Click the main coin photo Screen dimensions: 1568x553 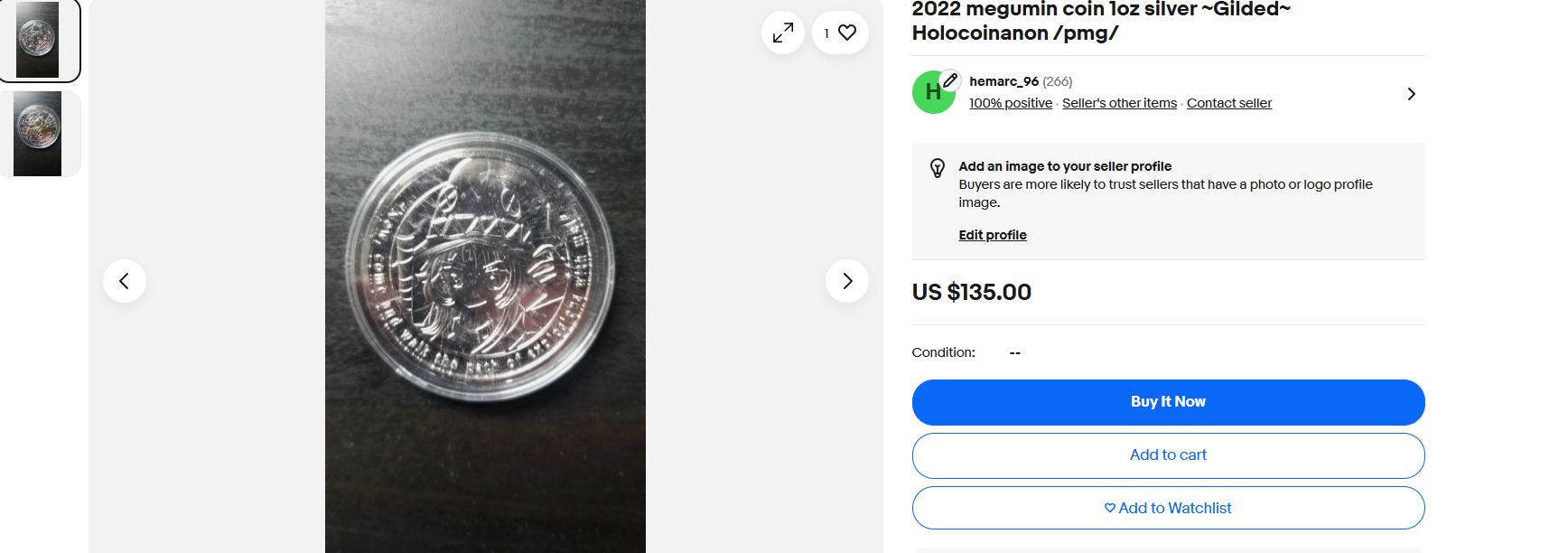click(x=485, y=276)
